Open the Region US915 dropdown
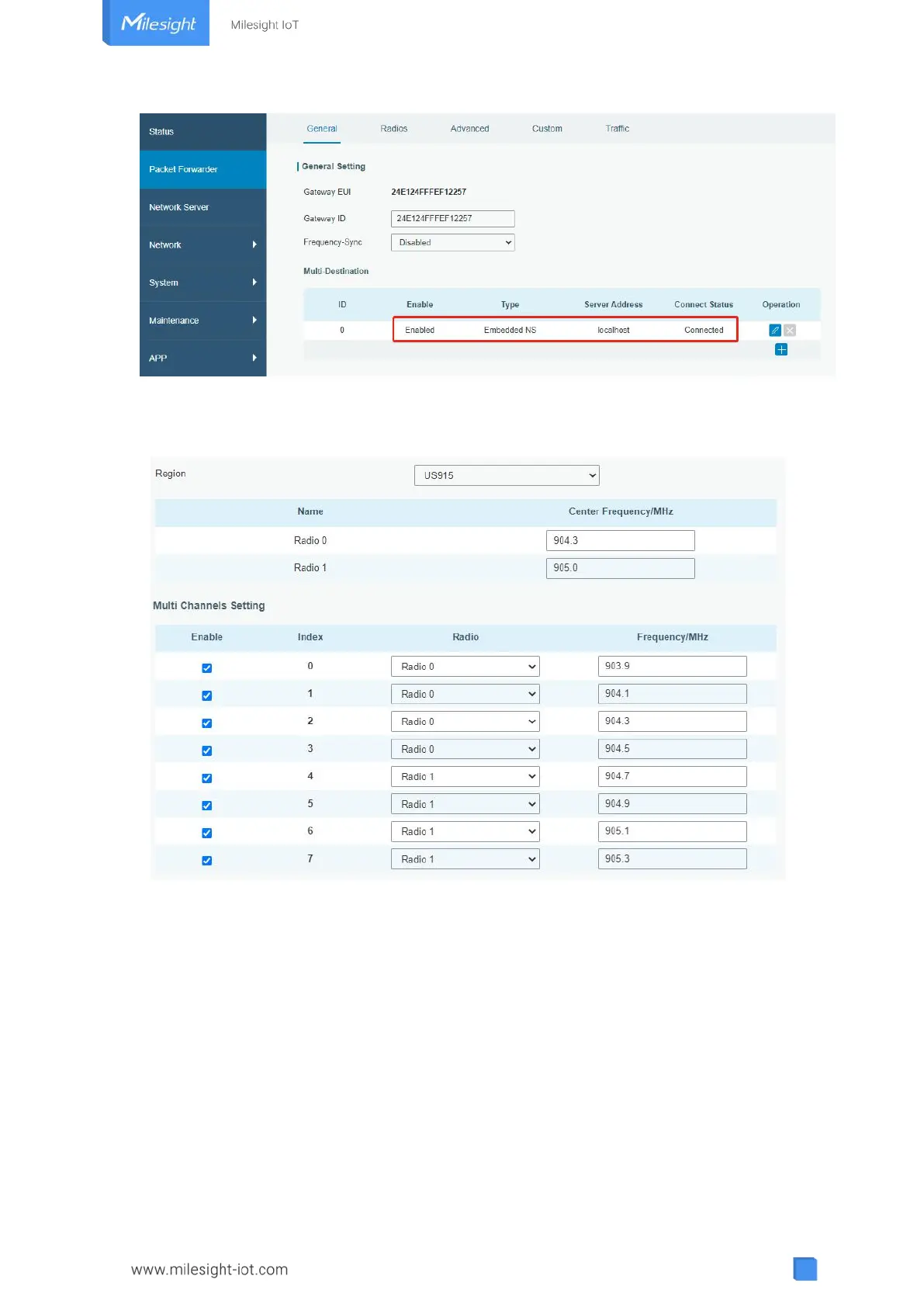Image resolution: width=924 pixels, height=1307 pixels. 507,475
